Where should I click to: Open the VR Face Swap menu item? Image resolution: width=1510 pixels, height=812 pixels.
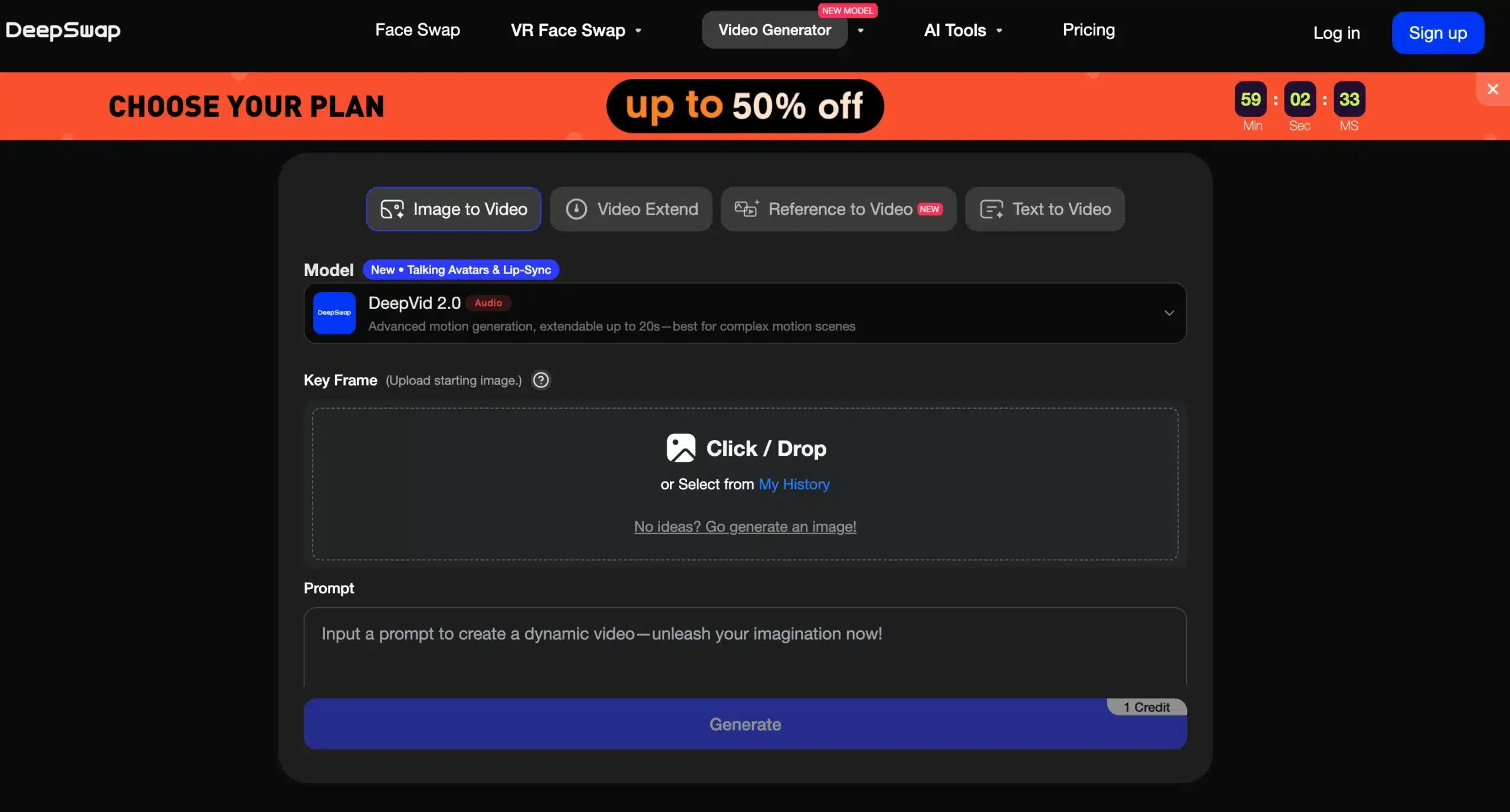567,30
